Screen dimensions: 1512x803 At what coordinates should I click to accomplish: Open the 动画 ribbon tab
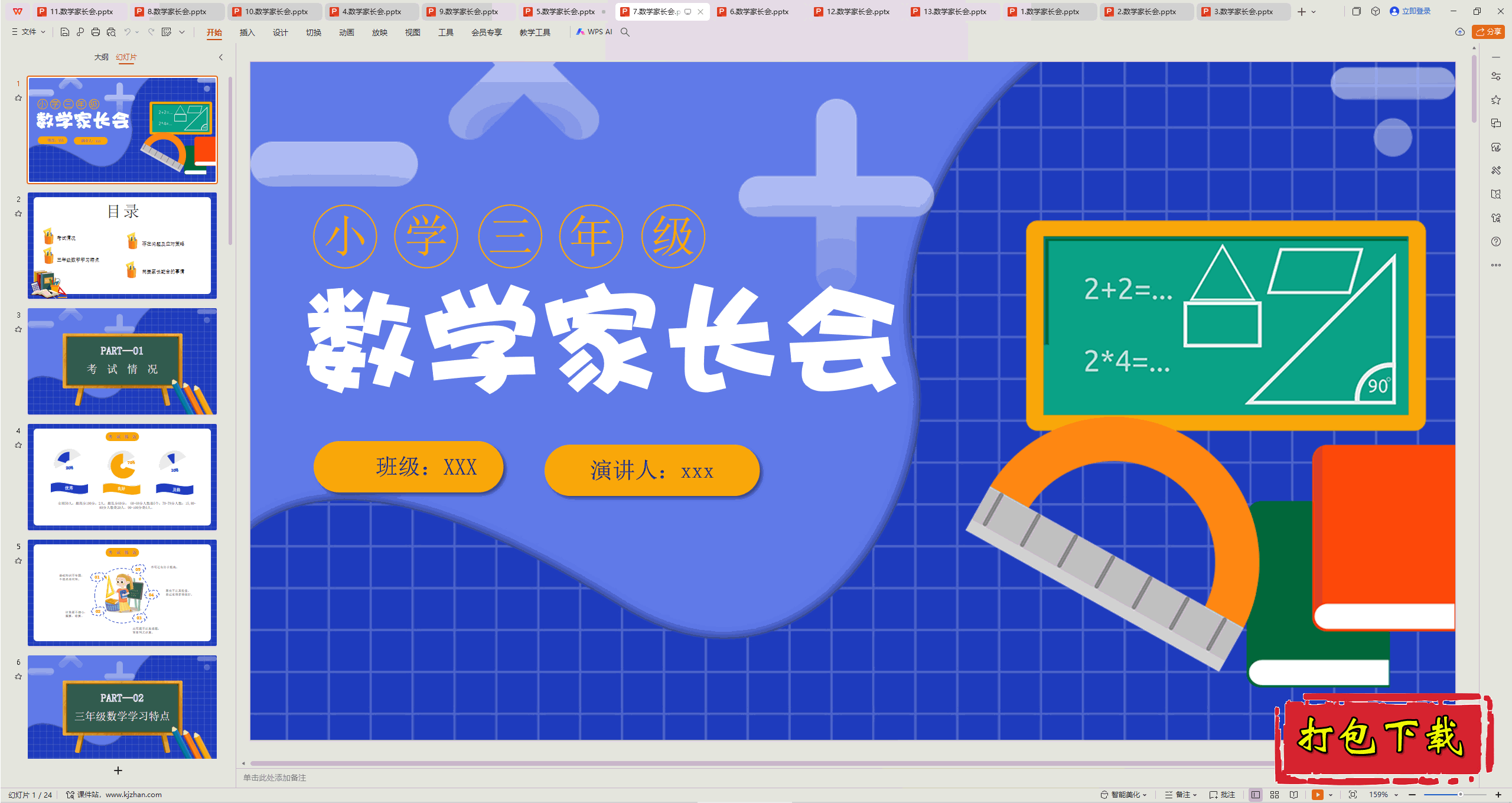coord(346,32)
